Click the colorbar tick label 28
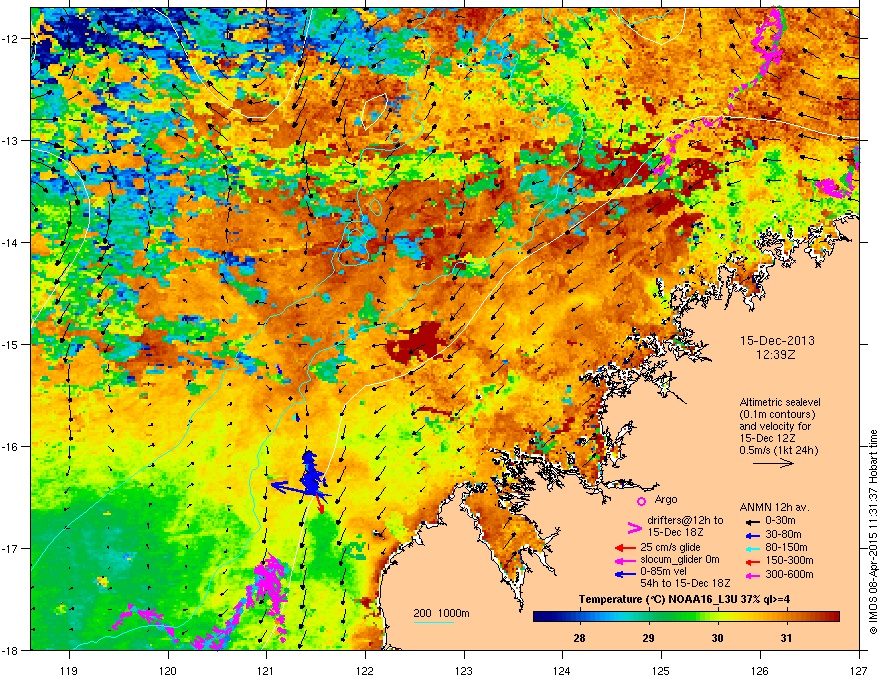This screenshot has height=680, width=880. pyautogui.click(x=580, y=638)
